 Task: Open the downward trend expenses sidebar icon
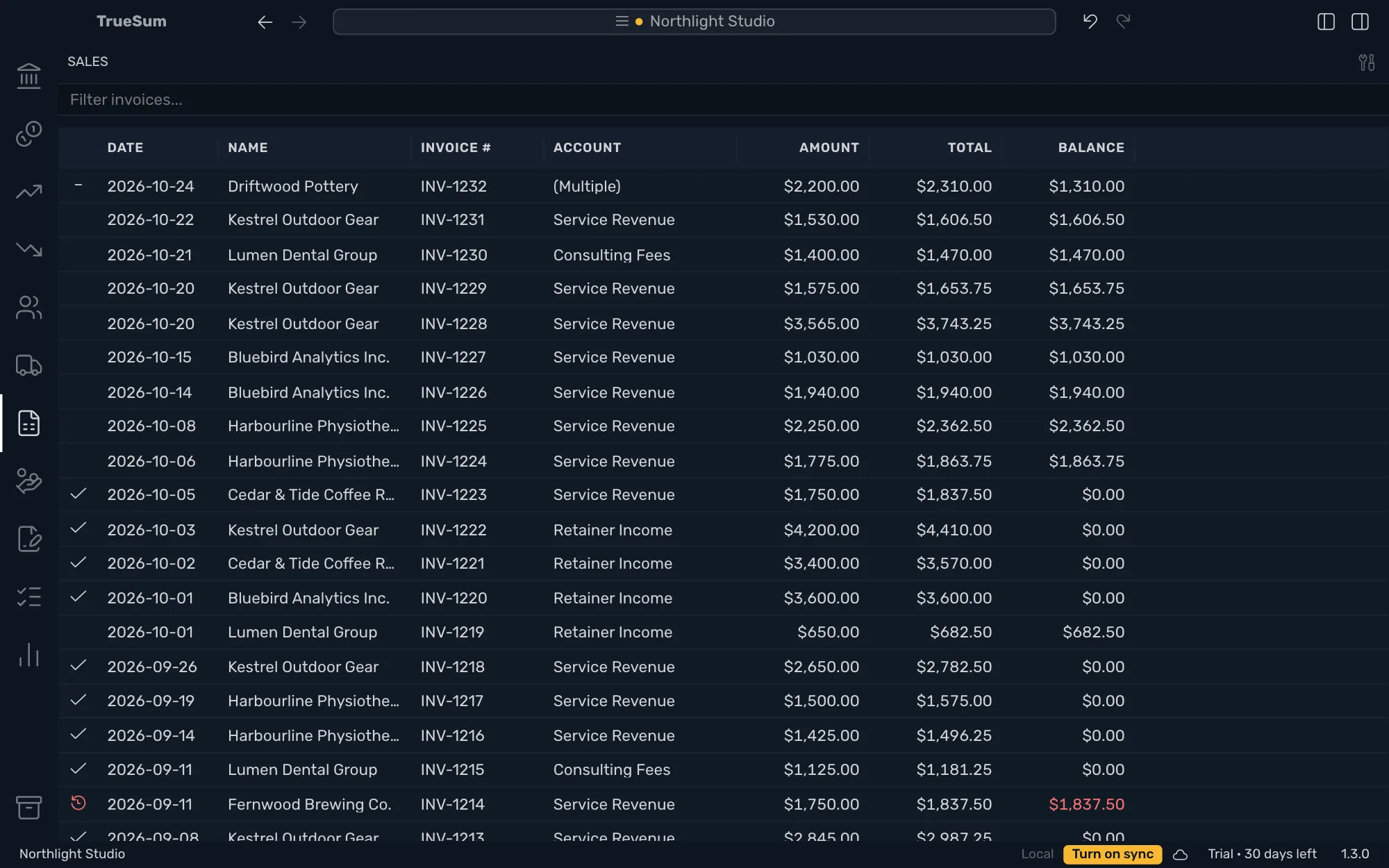point(28,249)
